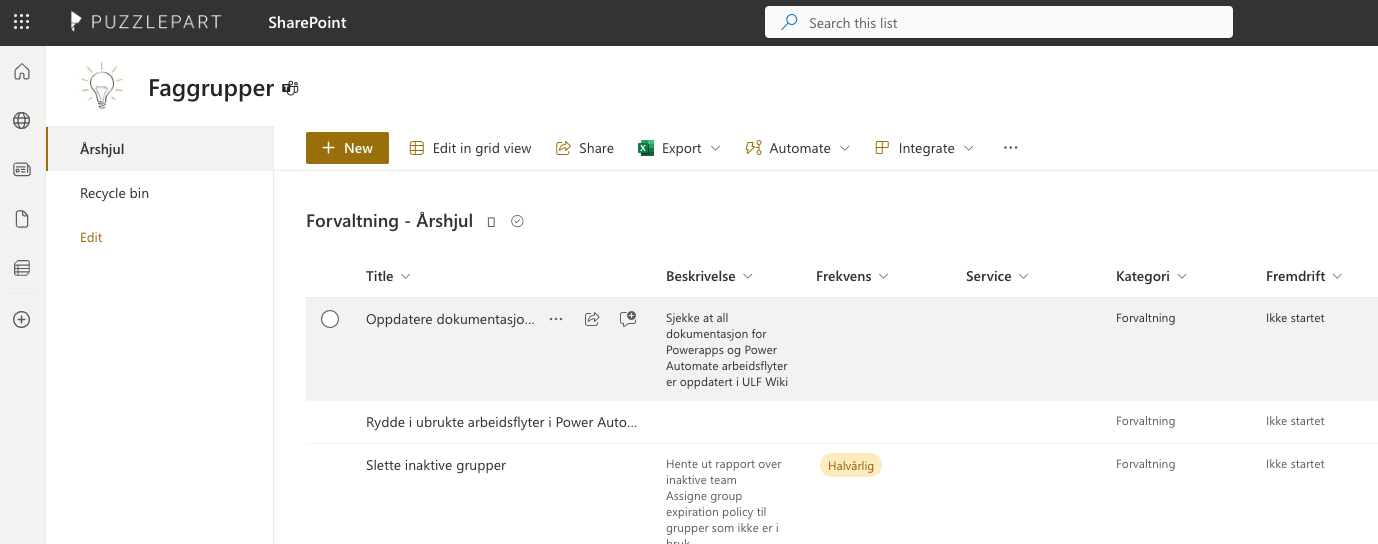This screenshot has width=1378, height=544.
Task: Open the Recycle bin navigation item
Action: pos(115,193)
